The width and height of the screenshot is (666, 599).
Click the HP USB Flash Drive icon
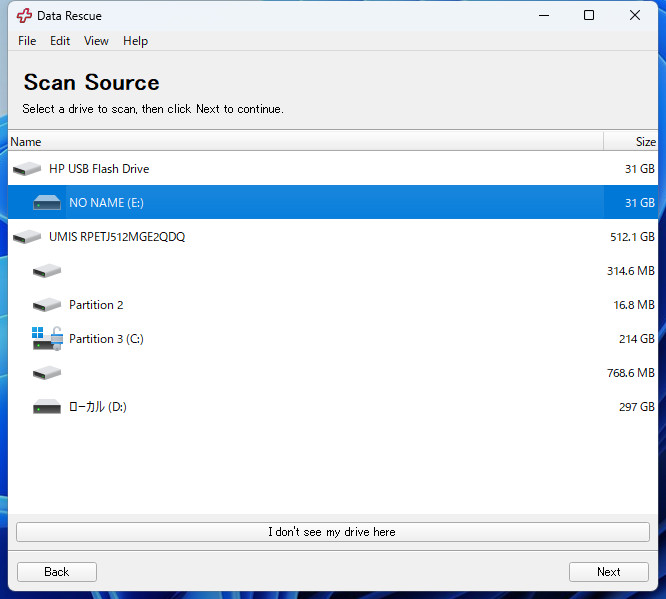point(27,169)
